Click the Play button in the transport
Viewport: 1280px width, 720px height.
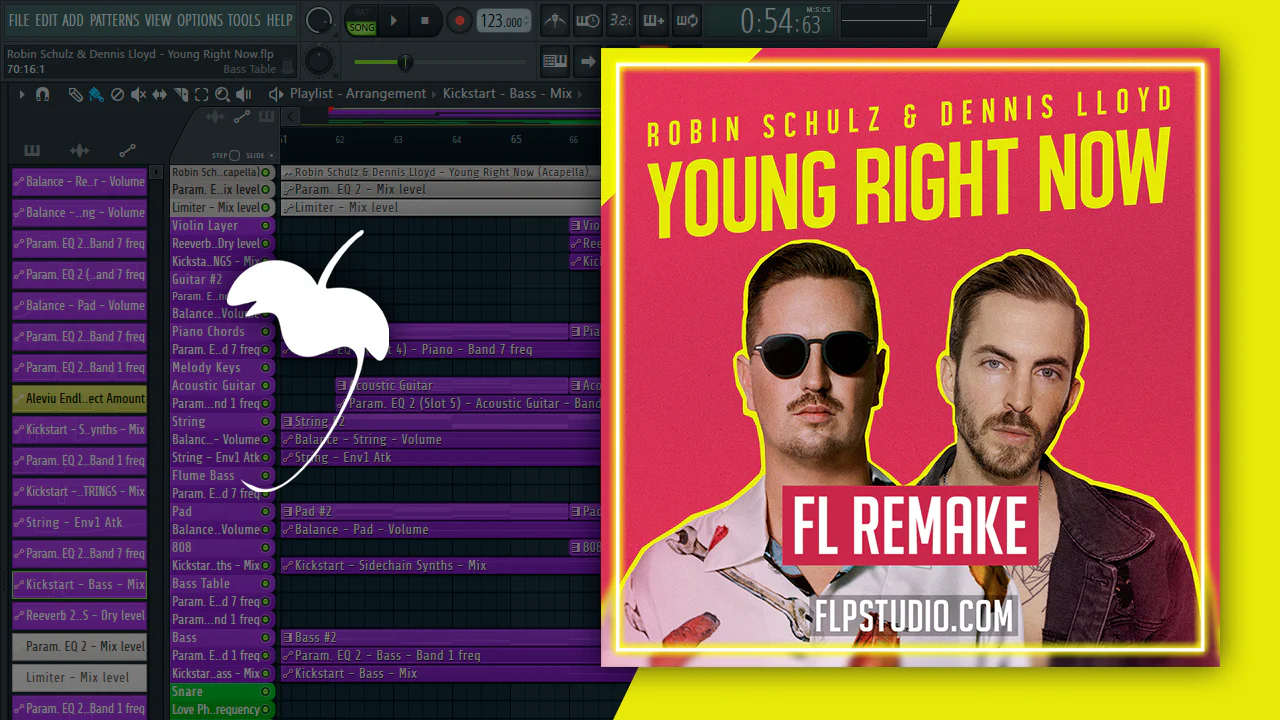(x=394, y=21)
